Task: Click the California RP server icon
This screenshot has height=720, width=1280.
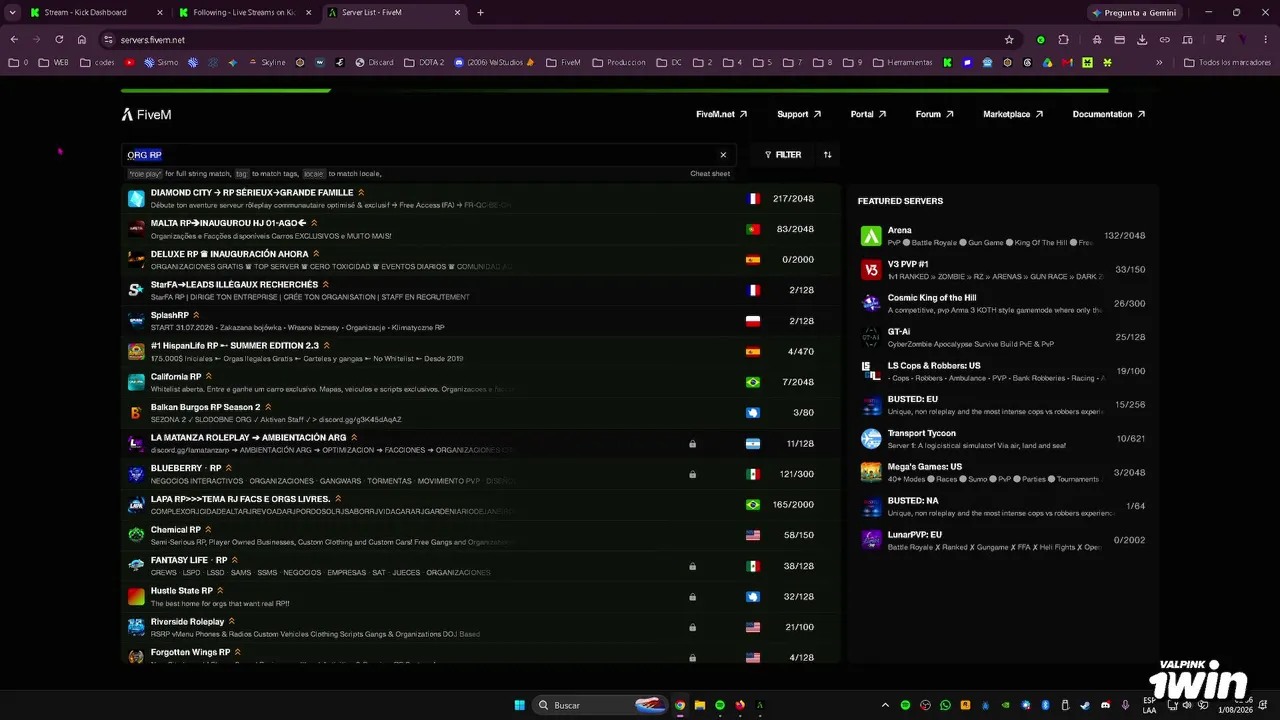Action: coord(136,382)
